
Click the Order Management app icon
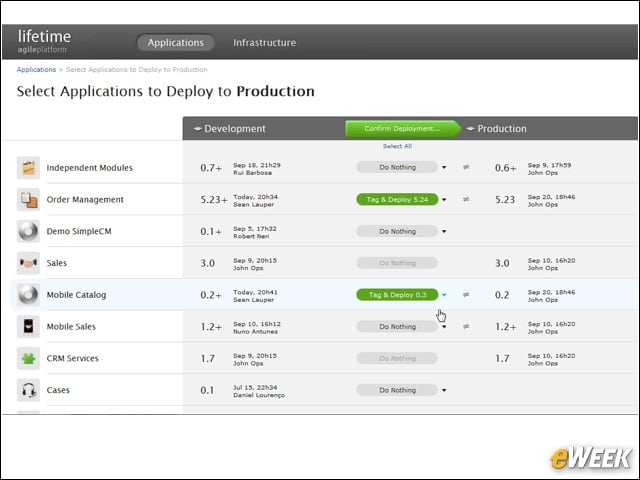pyautogui.click(x=28, y=200)
